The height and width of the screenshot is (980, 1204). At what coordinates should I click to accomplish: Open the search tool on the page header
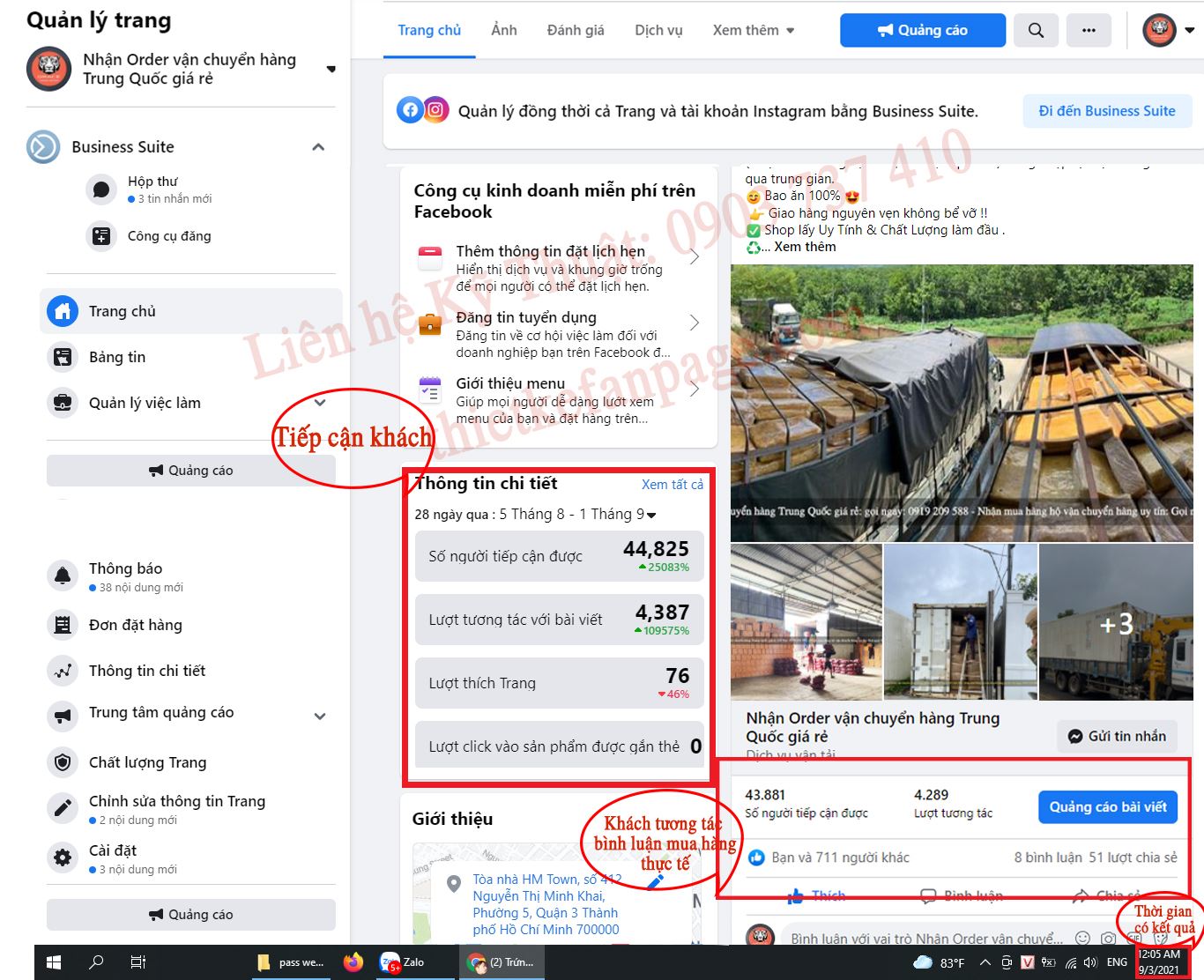(x=1036, y=29)
